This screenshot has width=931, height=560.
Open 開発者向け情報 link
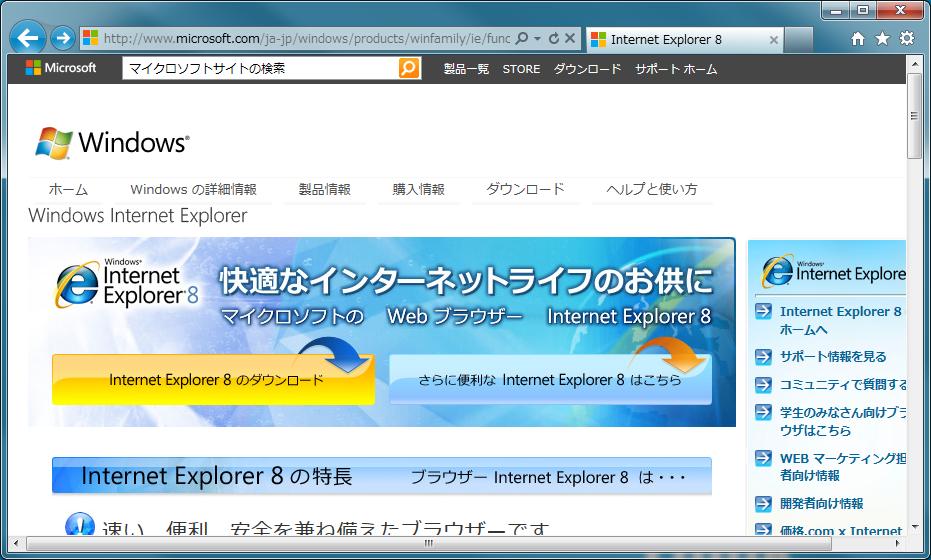822,504
